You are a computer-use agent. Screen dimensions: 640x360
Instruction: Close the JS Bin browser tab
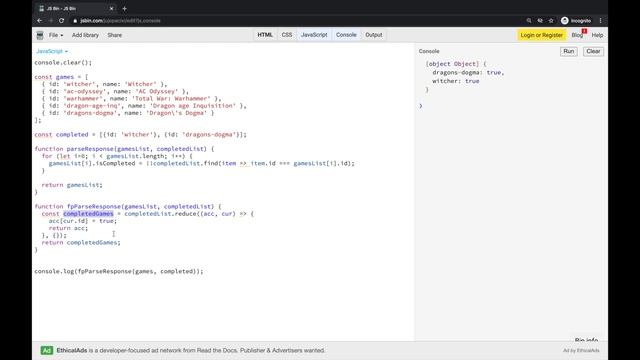pyautogui.click(x=111, y=8)
